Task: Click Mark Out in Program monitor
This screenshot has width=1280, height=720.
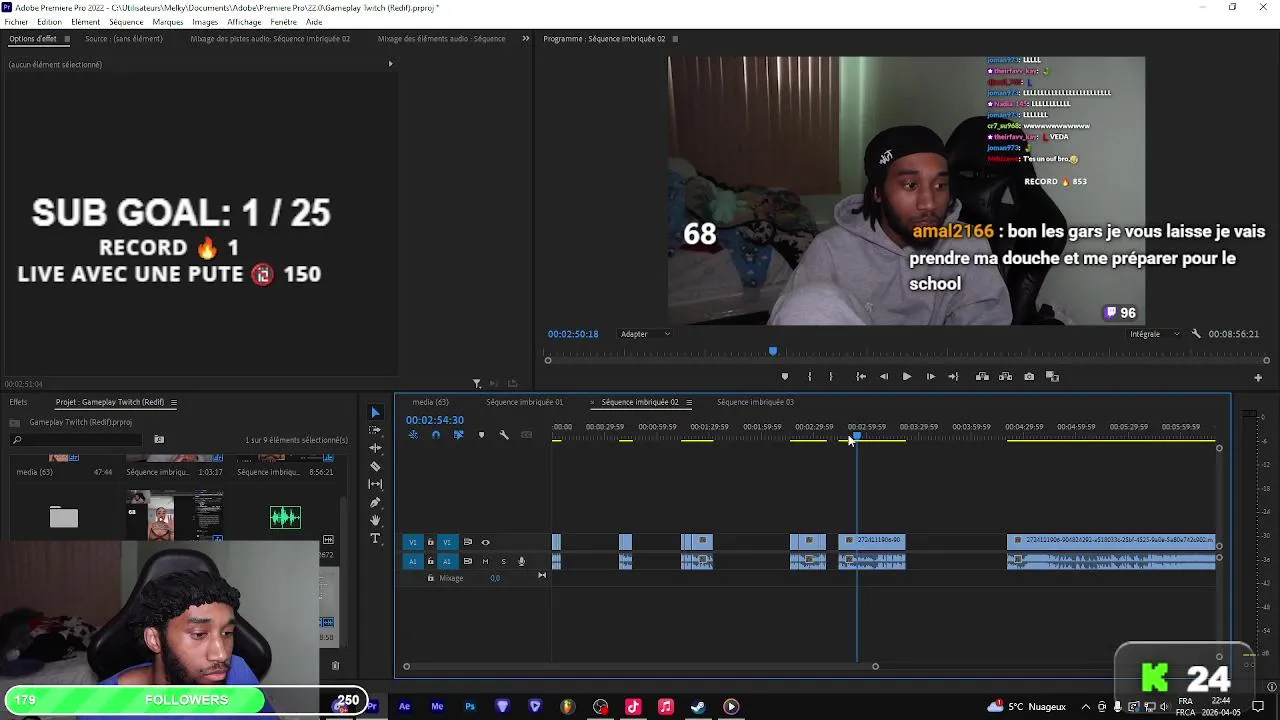Action: point(831,377)
